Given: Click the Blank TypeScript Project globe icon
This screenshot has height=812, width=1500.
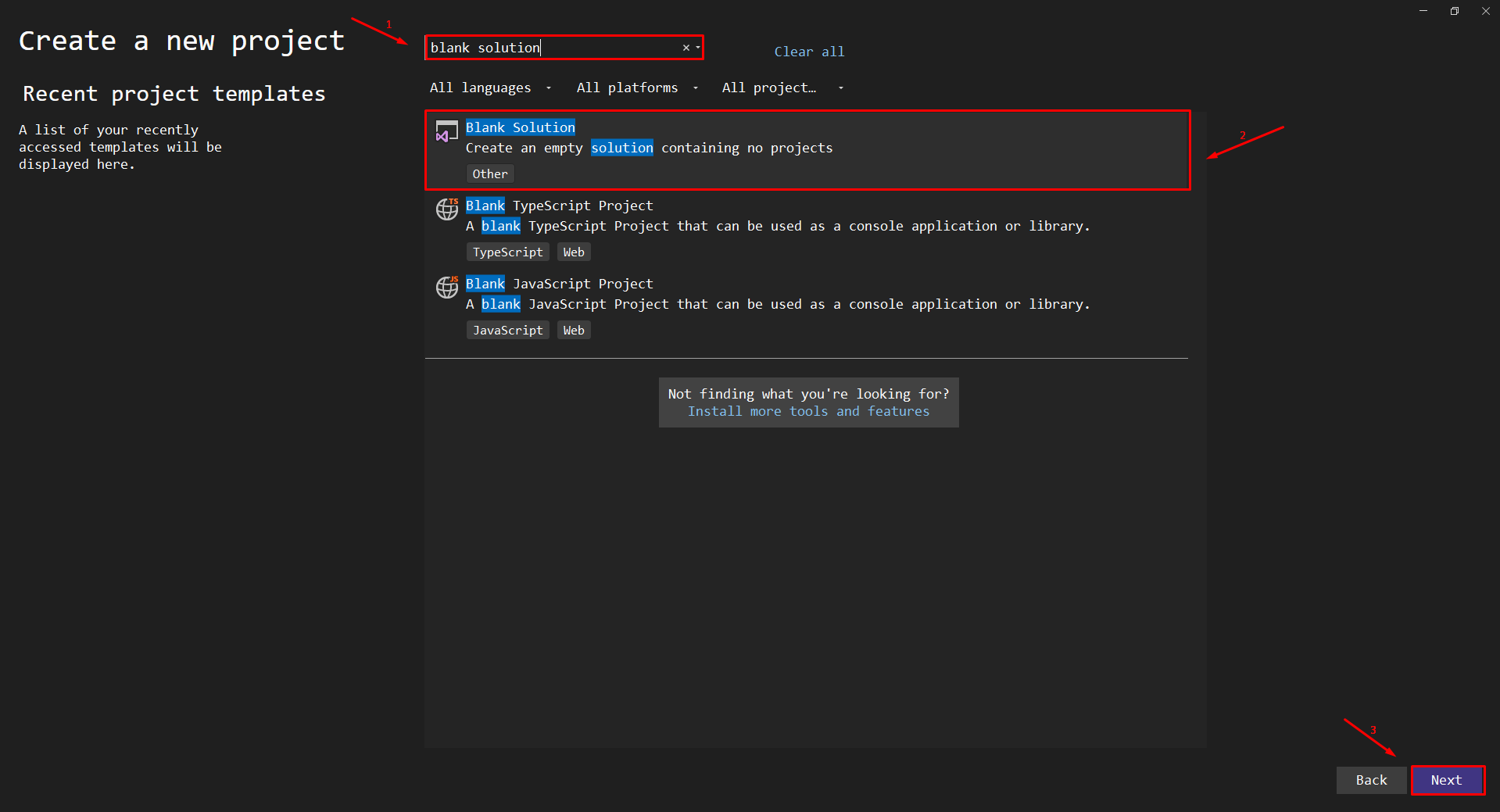Looking at the screenshot, I should tap(447, 209).
